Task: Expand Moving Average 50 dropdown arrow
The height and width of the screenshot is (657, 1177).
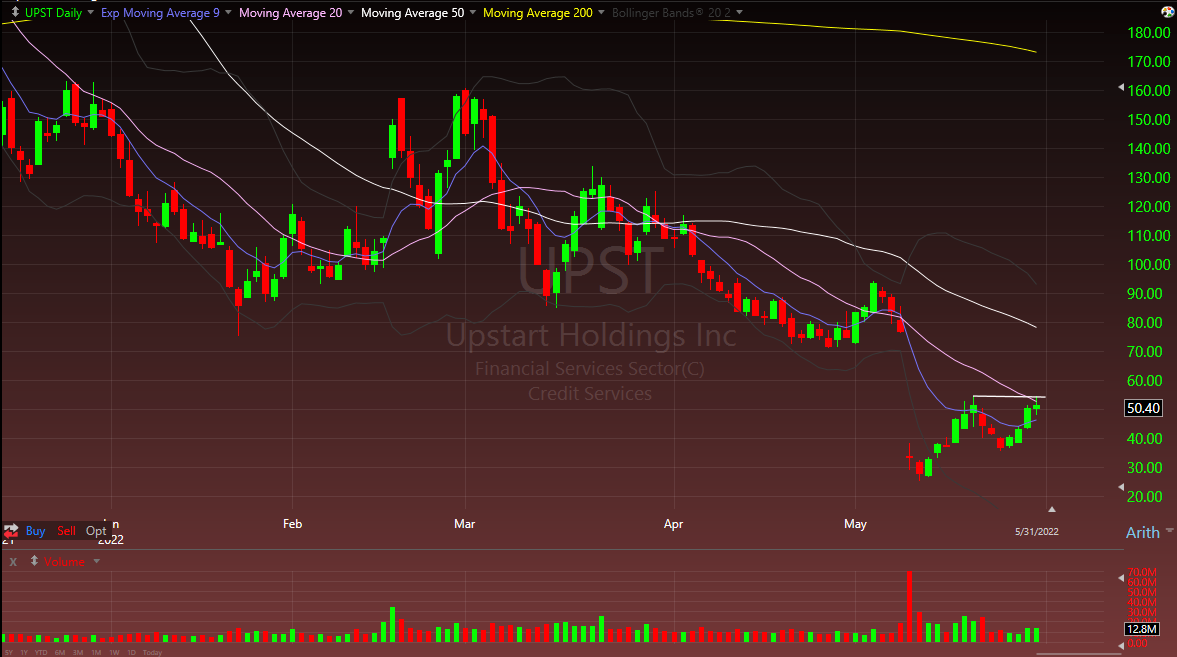Action: pyautogui.click(x=472, y=12)
